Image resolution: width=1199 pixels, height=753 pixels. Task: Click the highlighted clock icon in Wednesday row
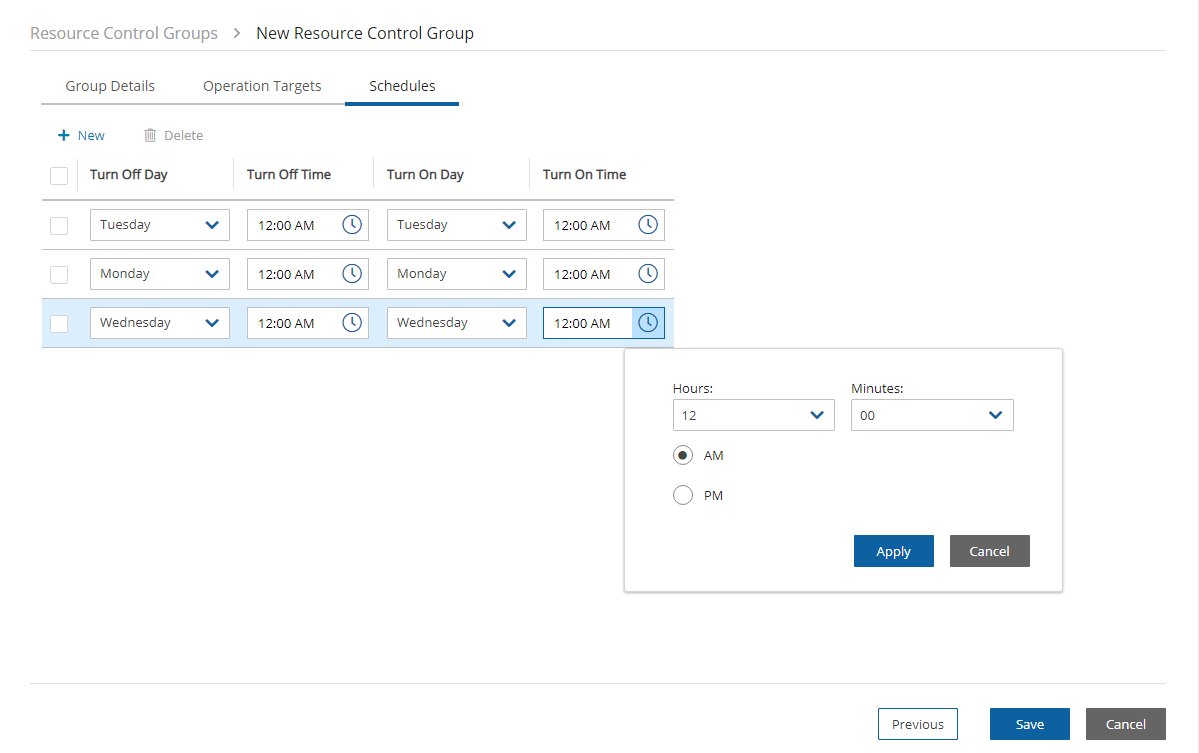click(x=648, y=323)
